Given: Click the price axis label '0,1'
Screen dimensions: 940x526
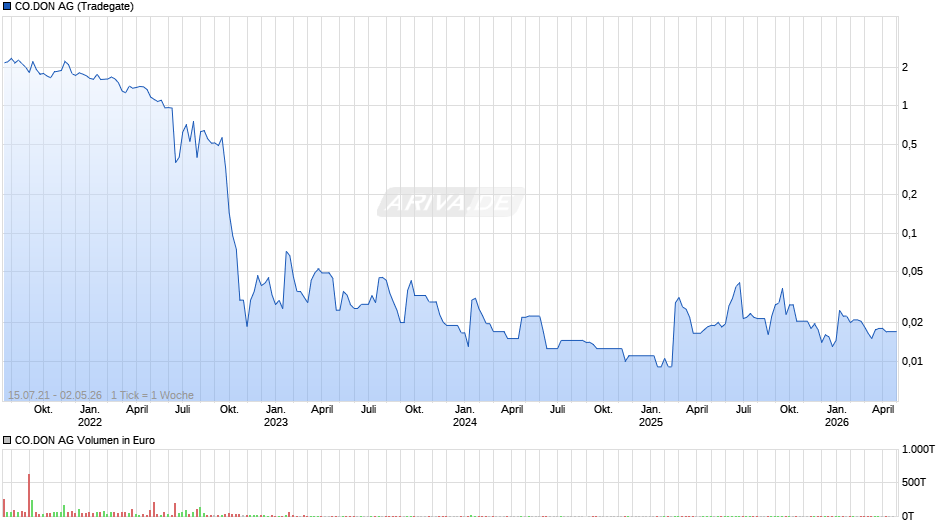Looking at the screenshot, I should click(x=909, y=233).
